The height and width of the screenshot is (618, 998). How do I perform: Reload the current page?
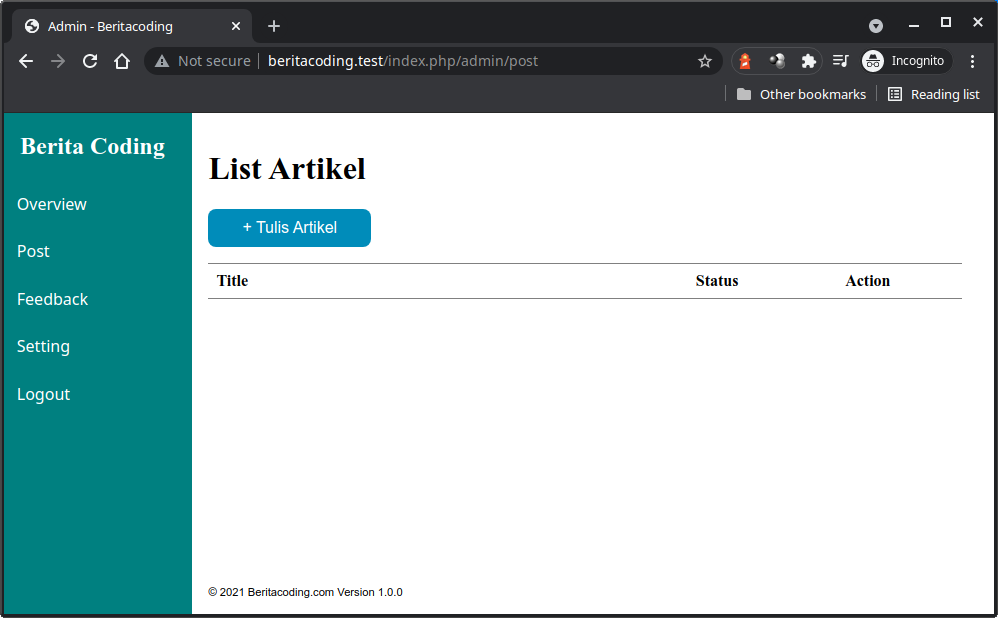[90, 61]
